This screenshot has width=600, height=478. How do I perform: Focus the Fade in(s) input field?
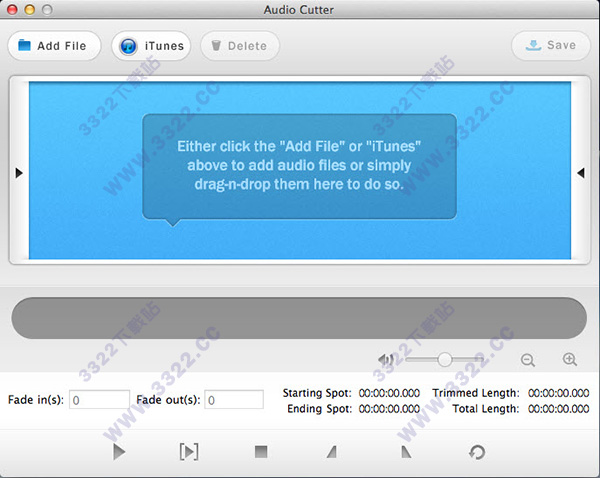click(x=99, y=400)
